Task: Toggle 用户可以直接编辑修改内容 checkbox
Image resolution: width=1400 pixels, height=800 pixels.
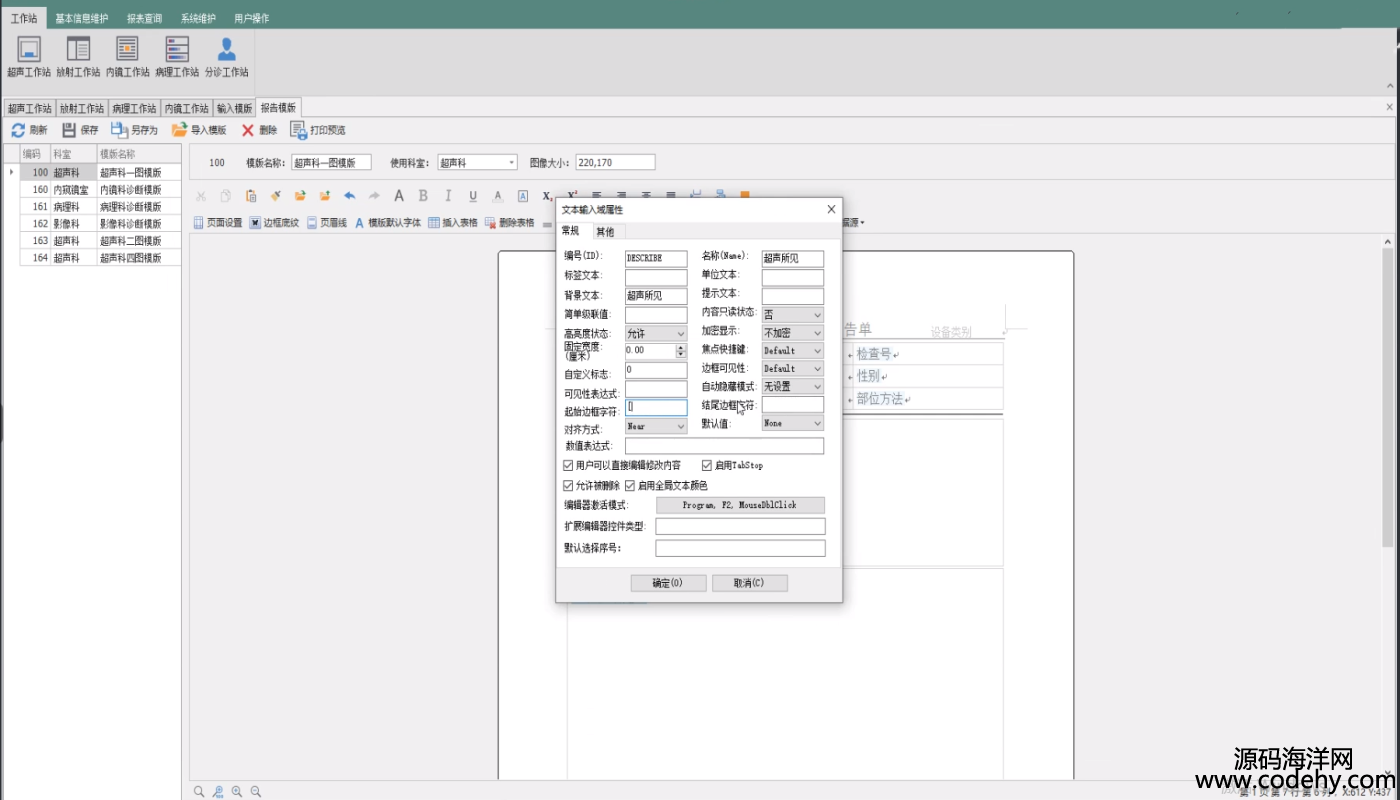Action: coord(569,466)
